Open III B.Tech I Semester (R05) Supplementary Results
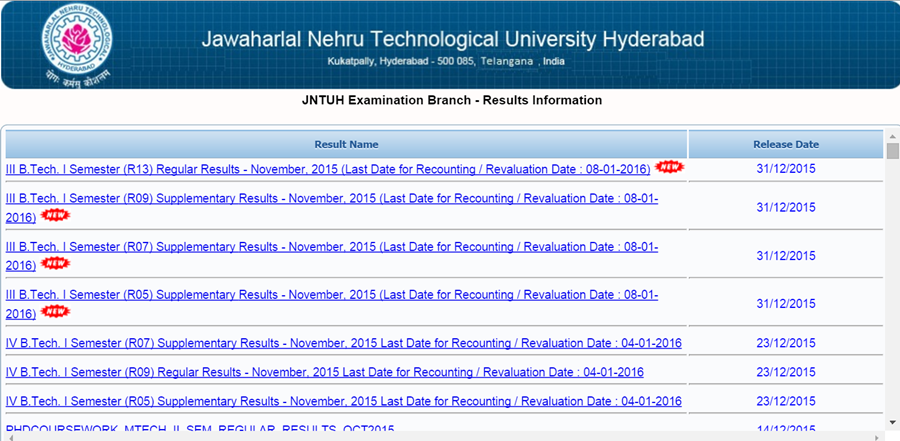Screen dimensions: 900x441 [332, 304]
